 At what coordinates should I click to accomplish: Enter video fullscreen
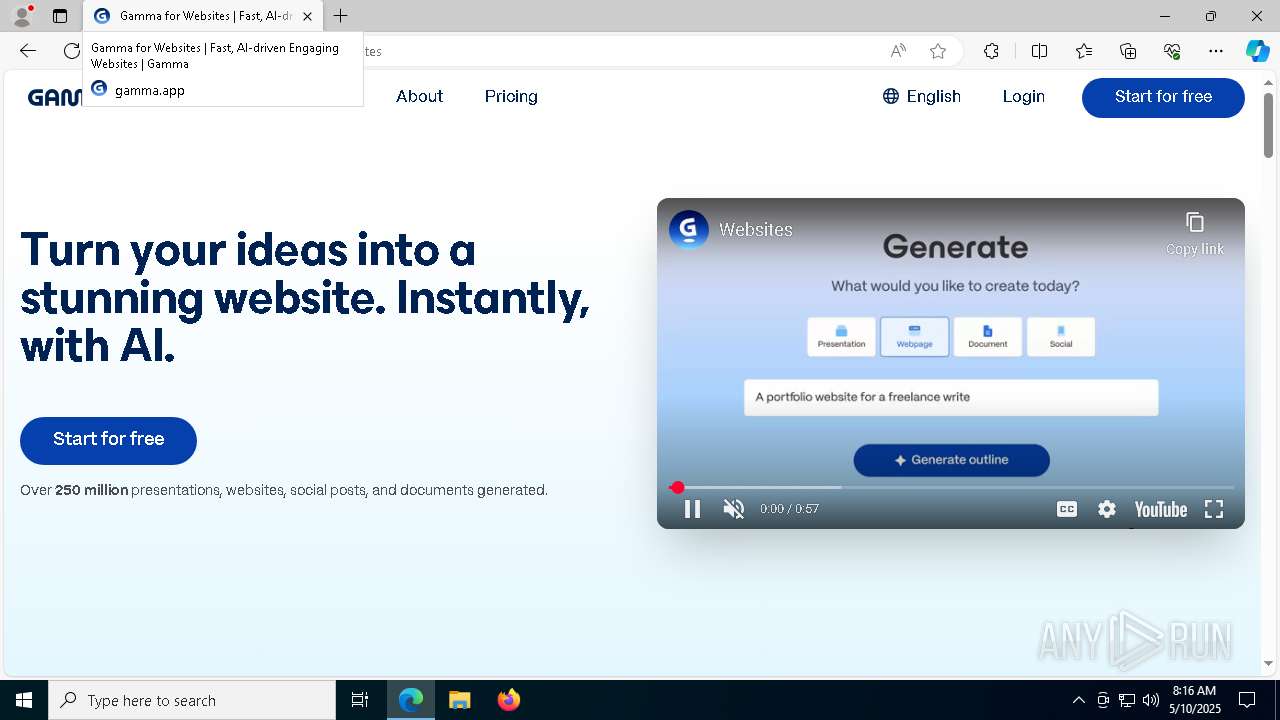point(1214,509)
